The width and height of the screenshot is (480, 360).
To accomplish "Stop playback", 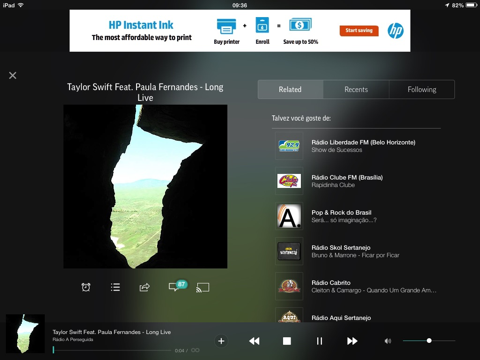I will tap(287, 341).
